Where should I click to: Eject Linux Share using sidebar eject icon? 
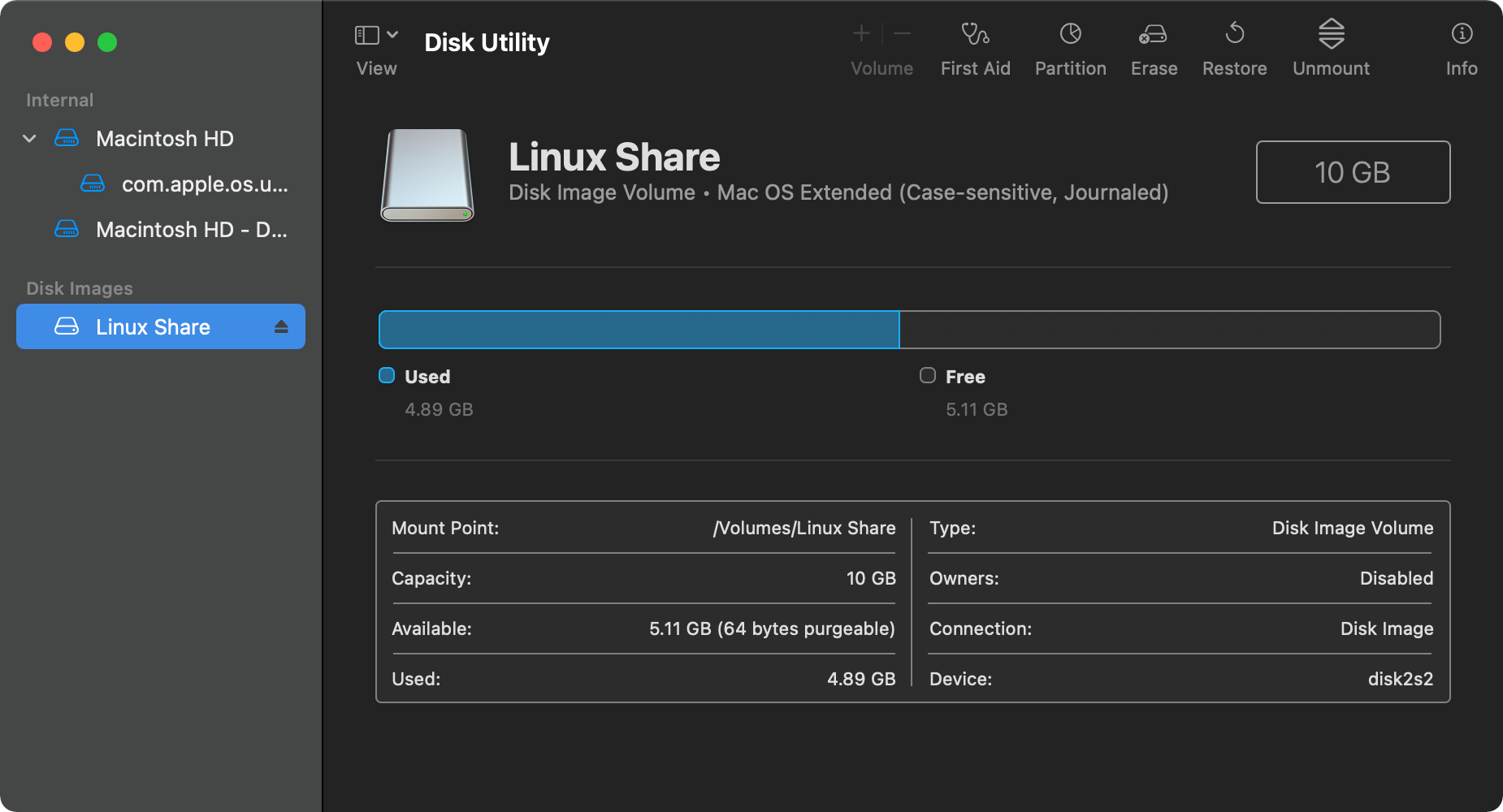pyautogui.click(x=281, y=326)
